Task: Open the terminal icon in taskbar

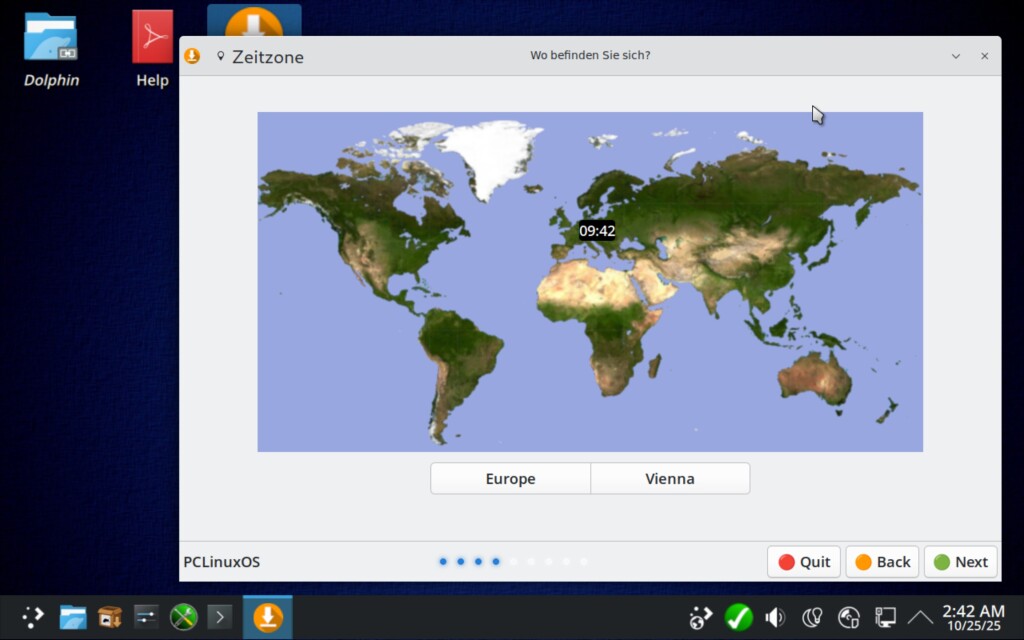Action: point(220,617)
